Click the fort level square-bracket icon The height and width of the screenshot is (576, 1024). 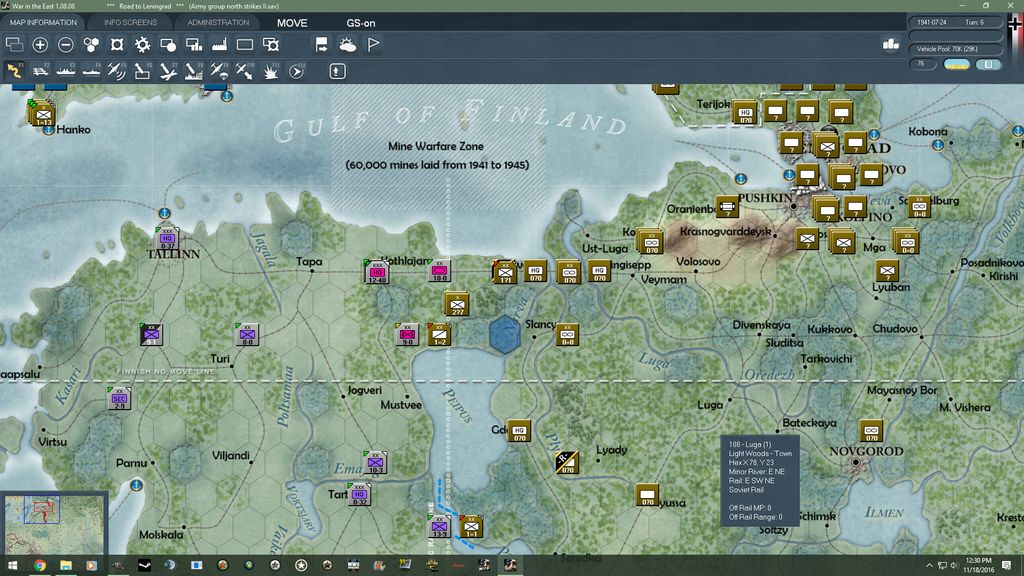(x=117, y=44)
